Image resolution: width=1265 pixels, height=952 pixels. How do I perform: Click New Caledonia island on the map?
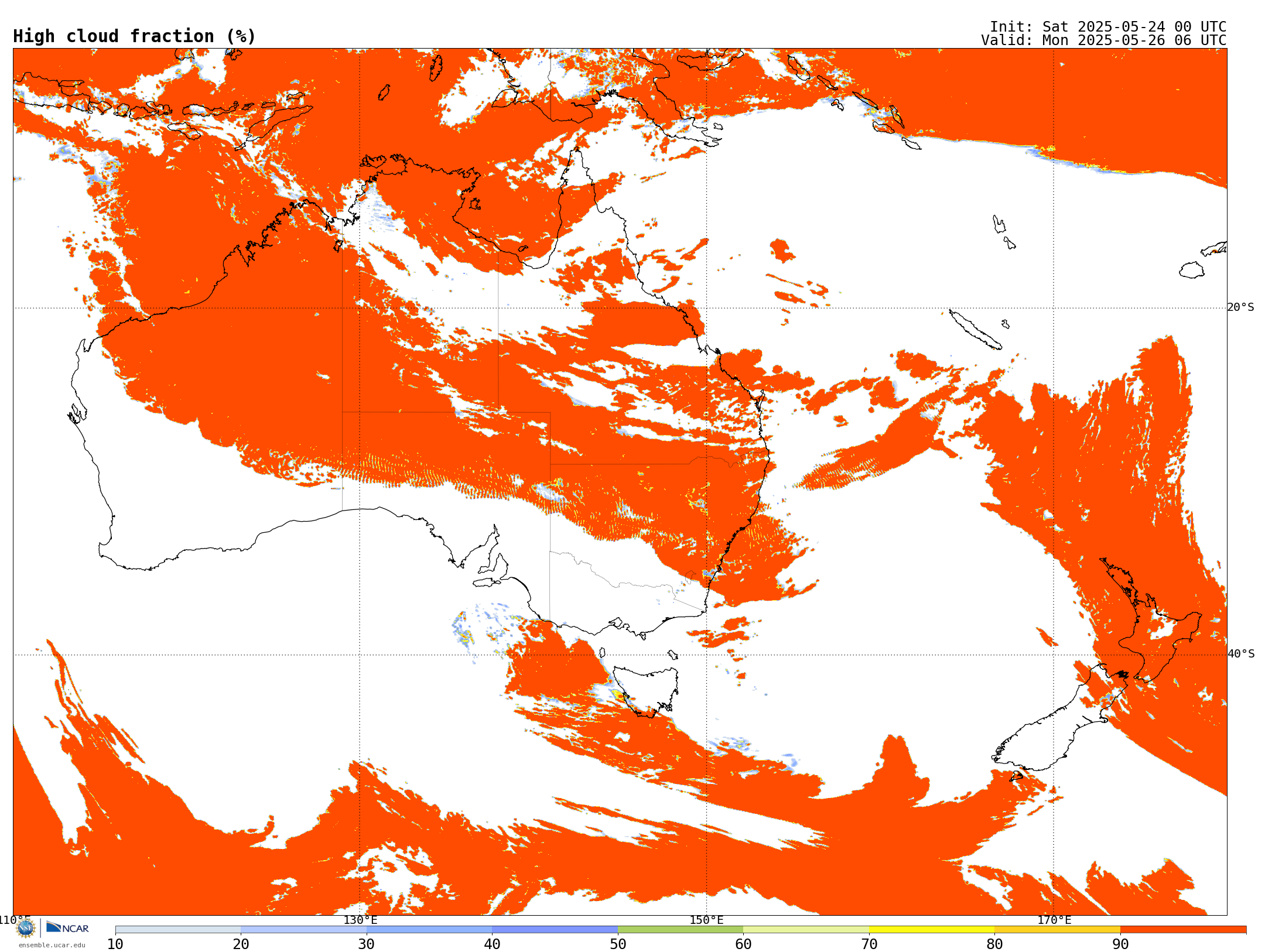(x=975, y=330)
